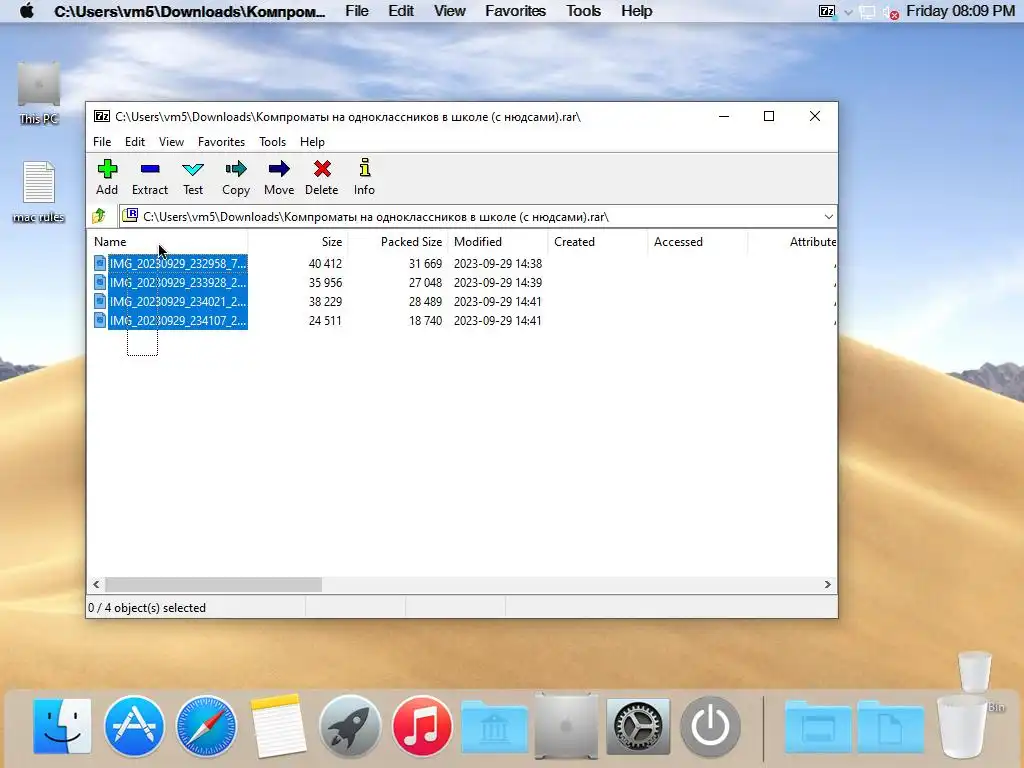Expand hidden tray icons chevron
The image size is (1024, 768).
pyautogui.click(x=848, y=12)
